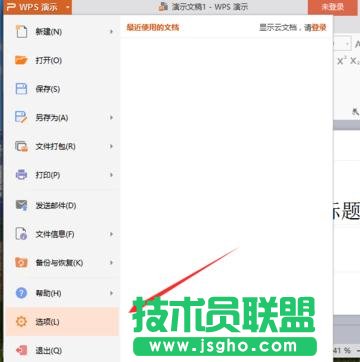Click the New document page icon

tap(22, 32)
